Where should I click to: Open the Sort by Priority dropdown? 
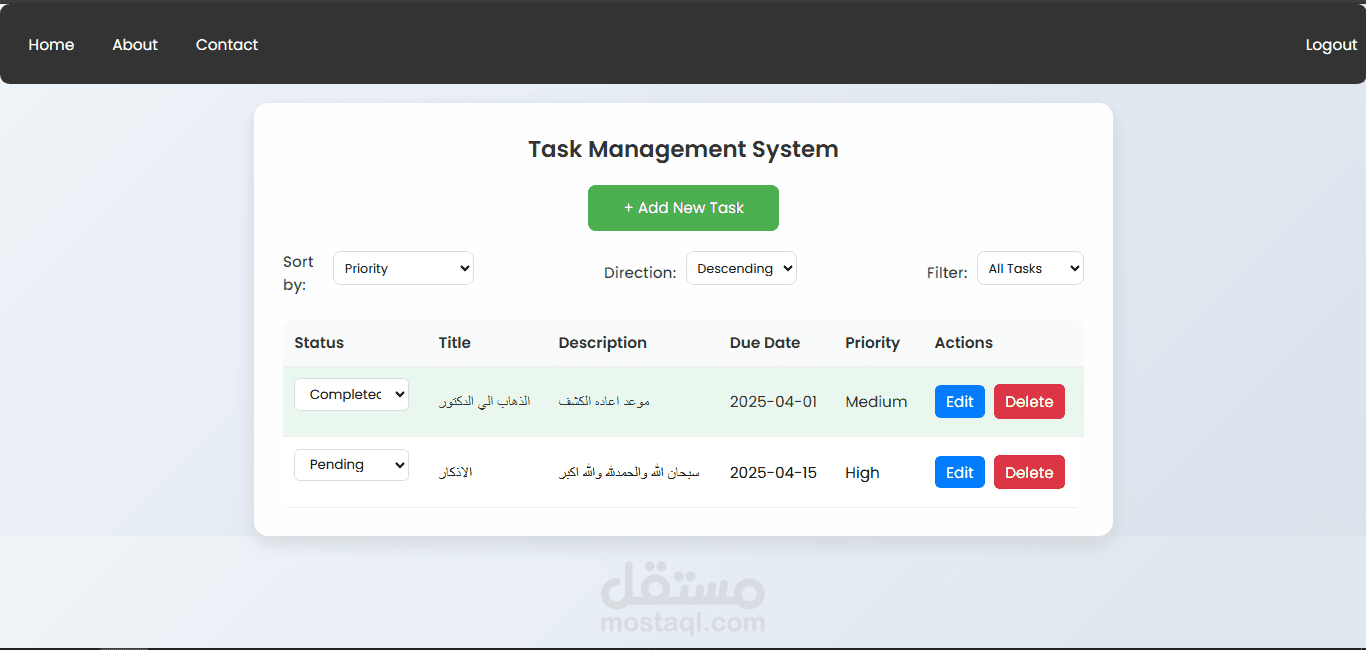[403, 268]
